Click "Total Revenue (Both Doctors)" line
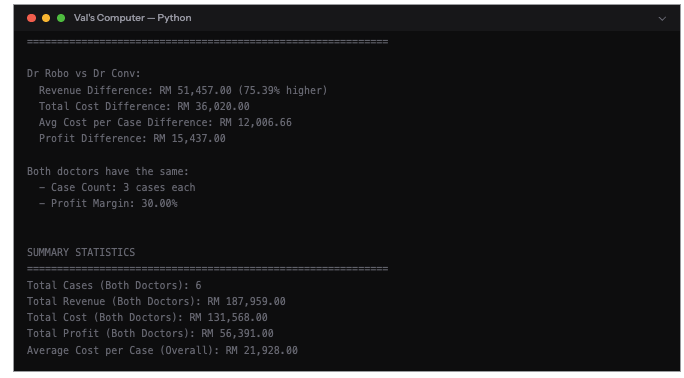 click(156, 302)
